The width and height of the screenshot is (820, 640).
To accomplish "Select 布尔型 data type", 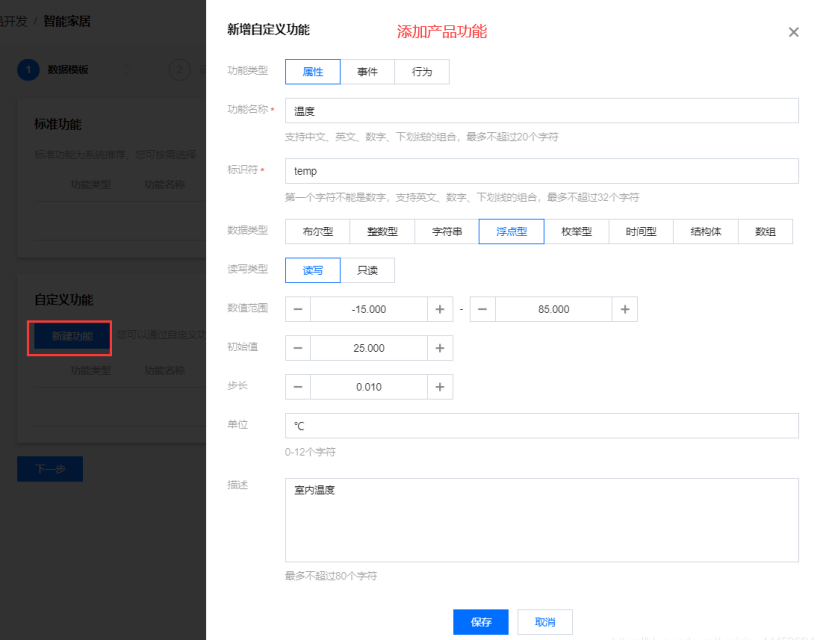I will coord(317,232).
